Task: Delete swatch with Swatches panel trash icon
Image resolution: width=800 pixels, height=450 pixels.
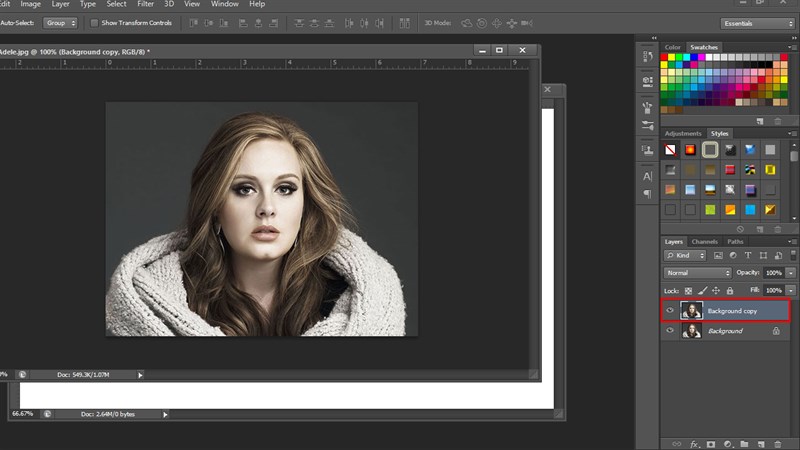Action: pos(778,121)
